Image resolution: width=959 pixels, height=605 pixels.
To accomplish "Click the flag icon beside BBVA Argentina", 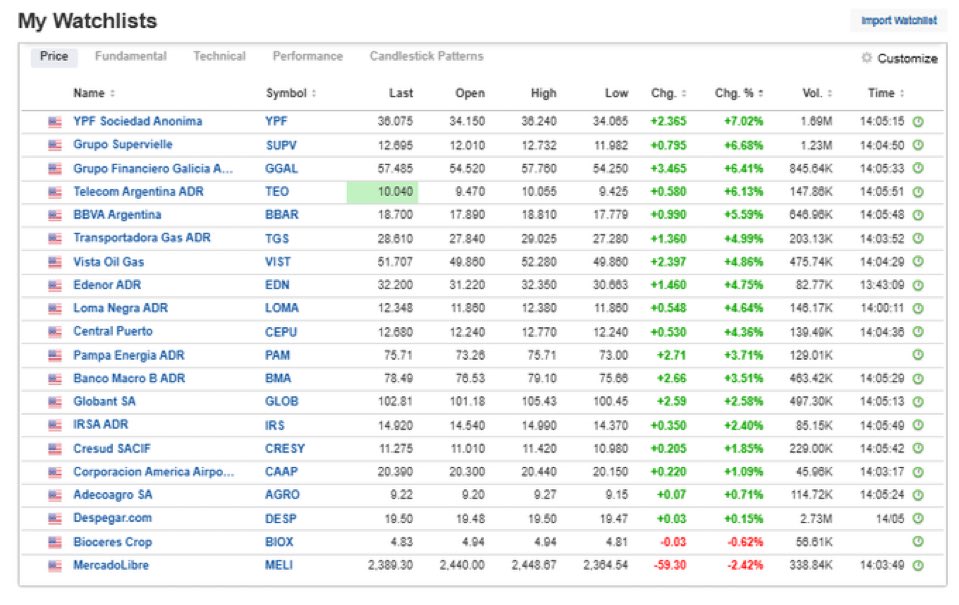I will point(55,215).
